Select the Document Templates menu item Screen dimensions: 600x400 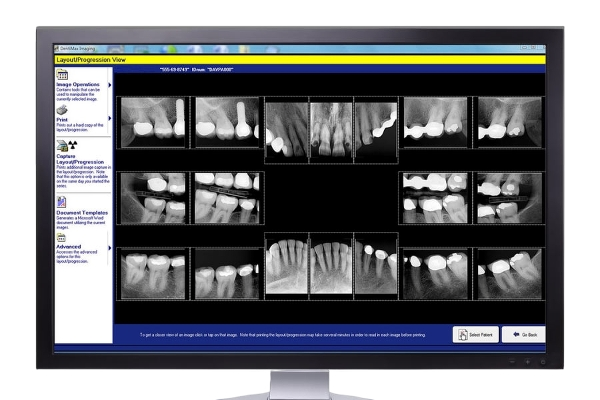pyautogui.click(x=80, y=213)
